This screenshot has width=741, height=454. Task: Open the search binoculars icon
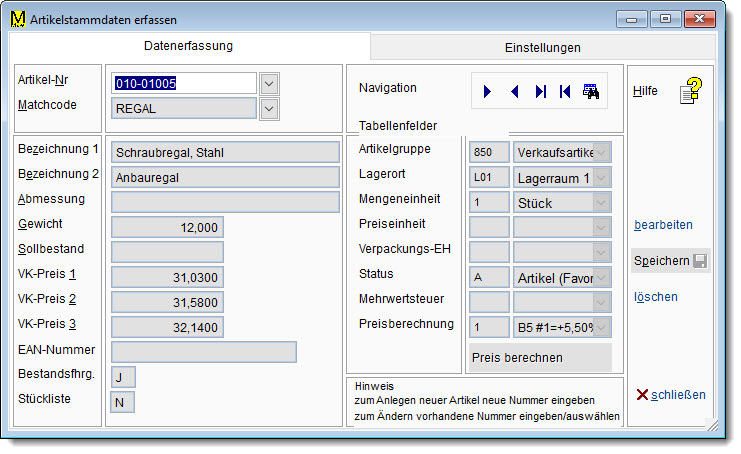click(x=591, y=92)
